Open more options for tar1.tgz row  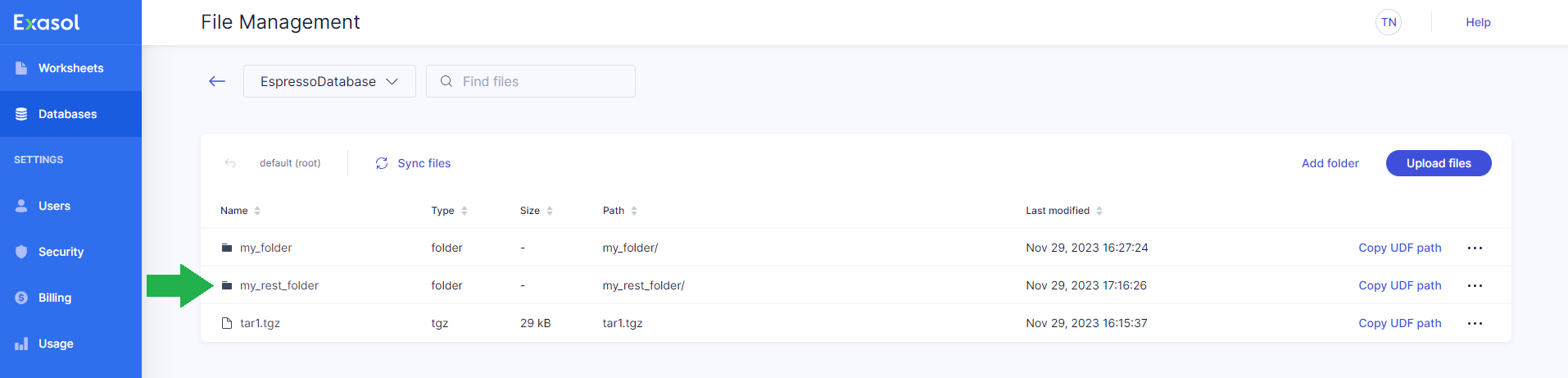[x=1475, y=323]
